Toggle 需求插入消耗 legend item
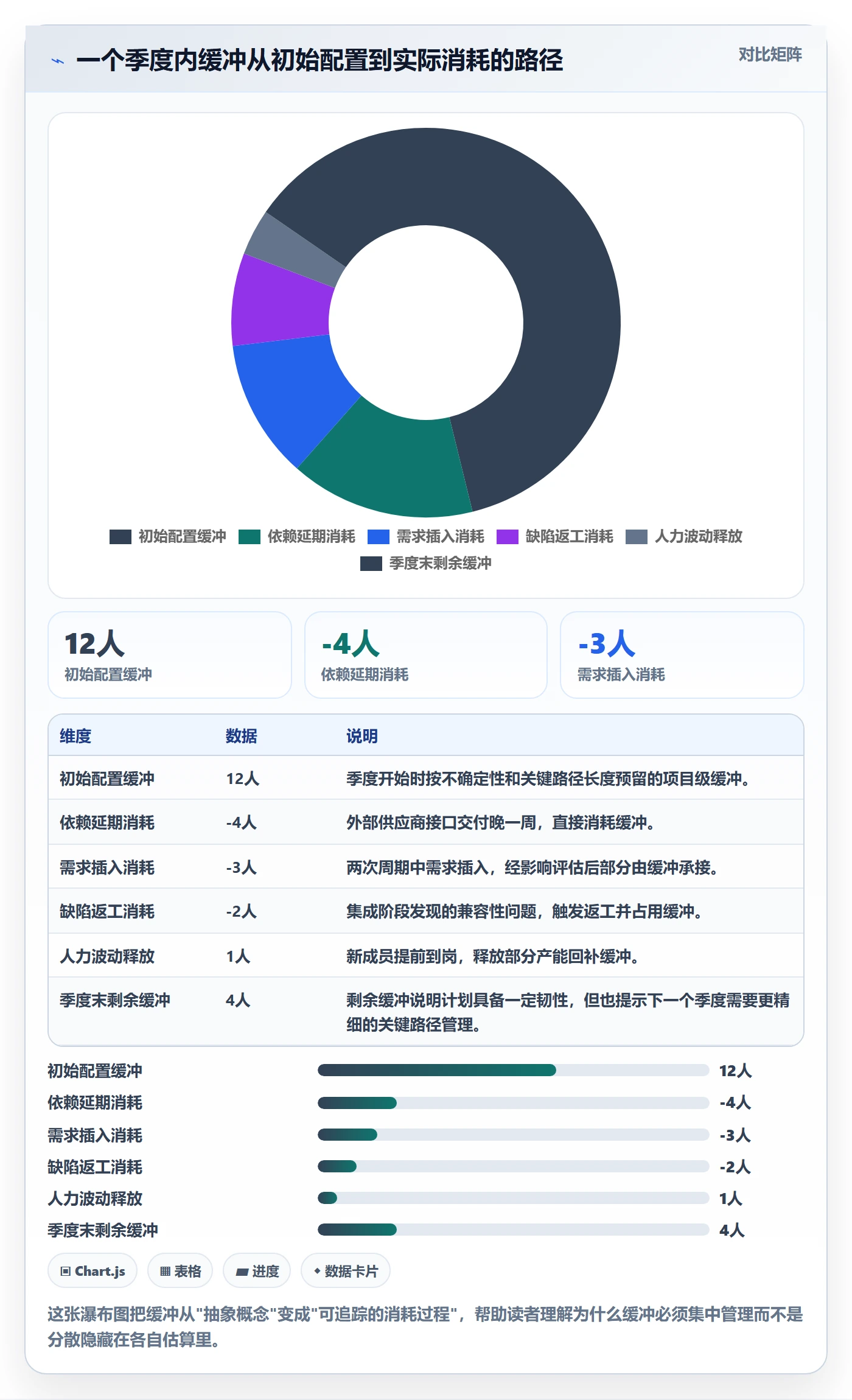The width and height of the screenshot is (852, 1400). tap(426, 536)
